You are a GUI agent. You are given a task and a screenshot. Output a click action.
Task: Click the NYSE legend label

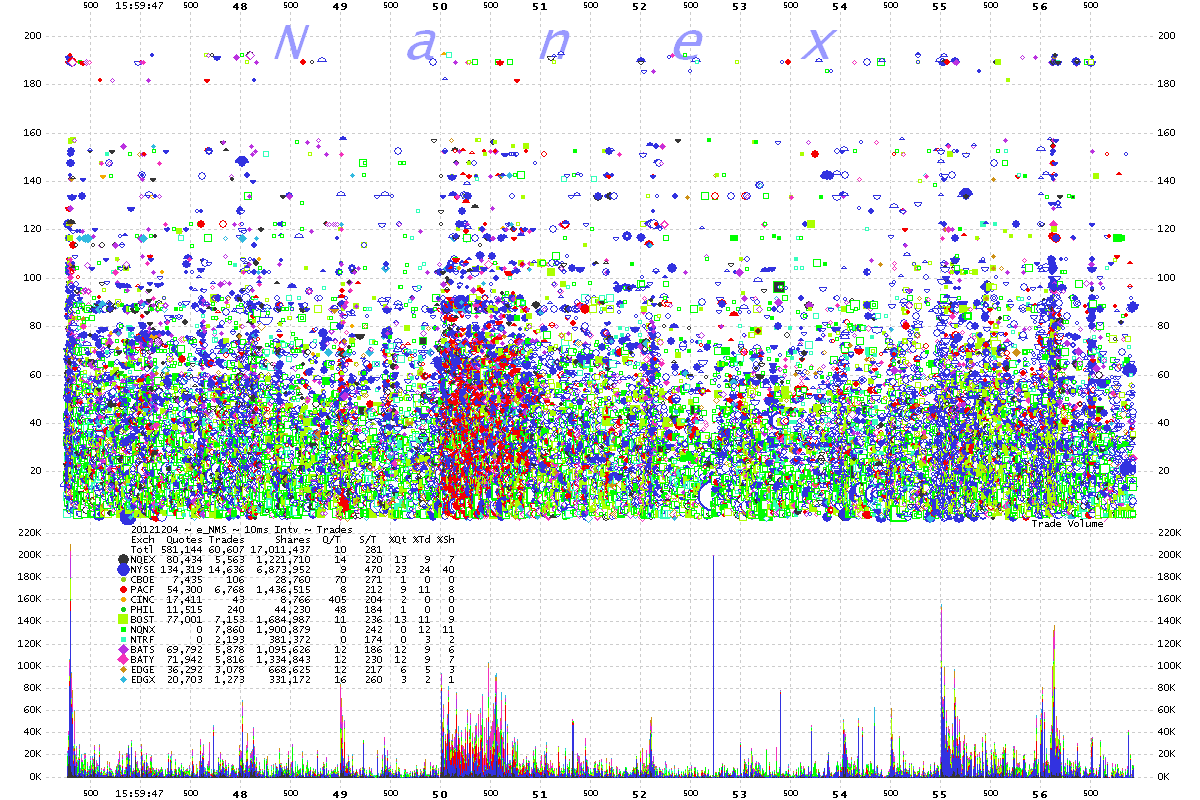pos(143,570)
